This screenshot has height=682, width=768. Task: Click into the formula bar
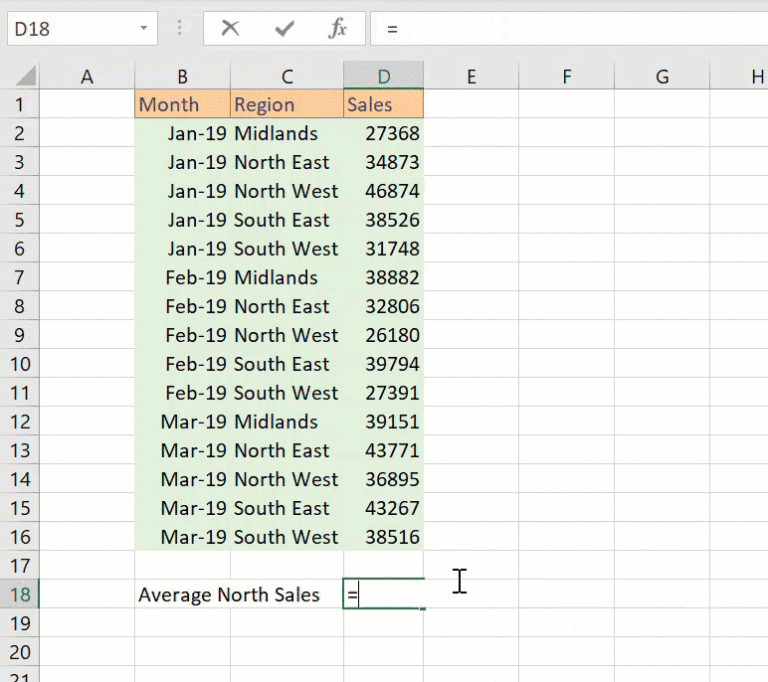(569, 29)
